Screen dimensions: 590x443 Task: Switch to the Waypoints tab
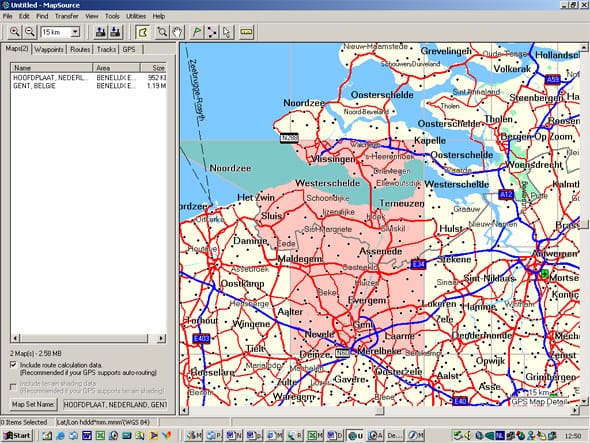49,49
